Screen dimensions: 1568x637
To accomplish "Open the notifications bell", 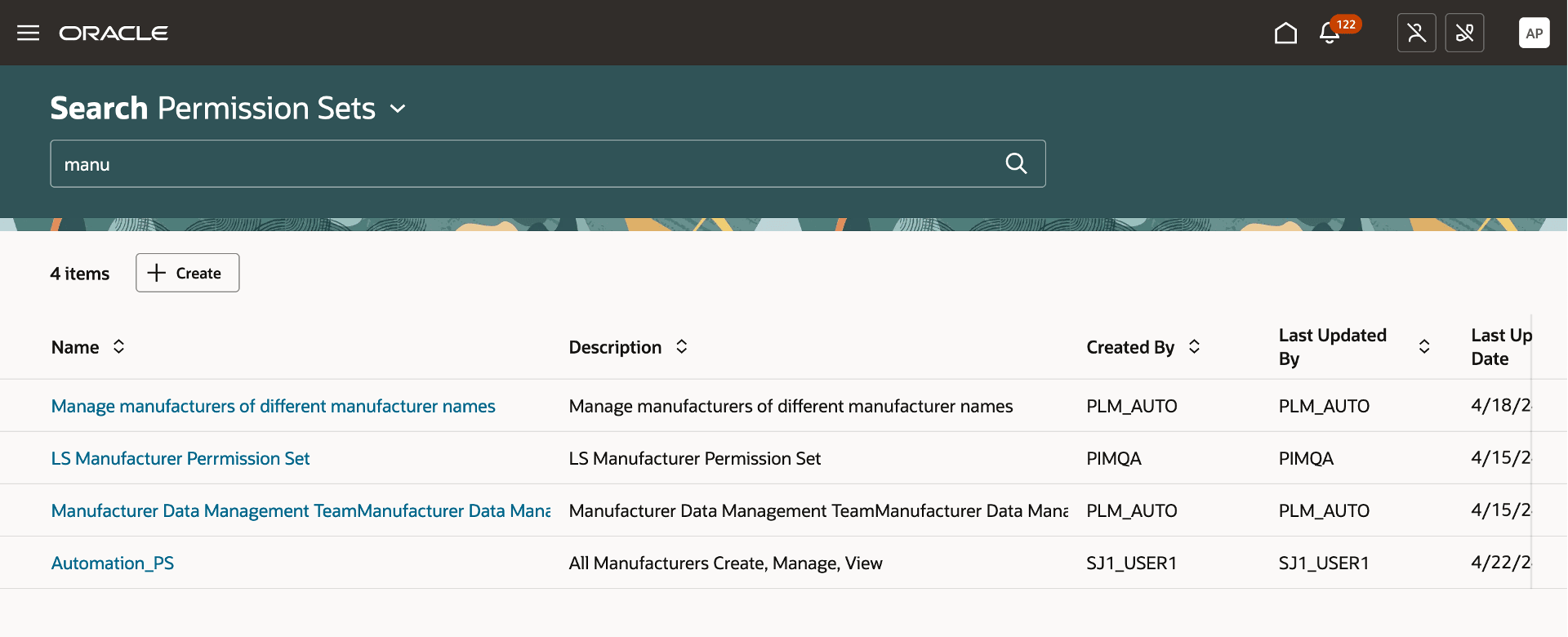I will [1330, 33].
